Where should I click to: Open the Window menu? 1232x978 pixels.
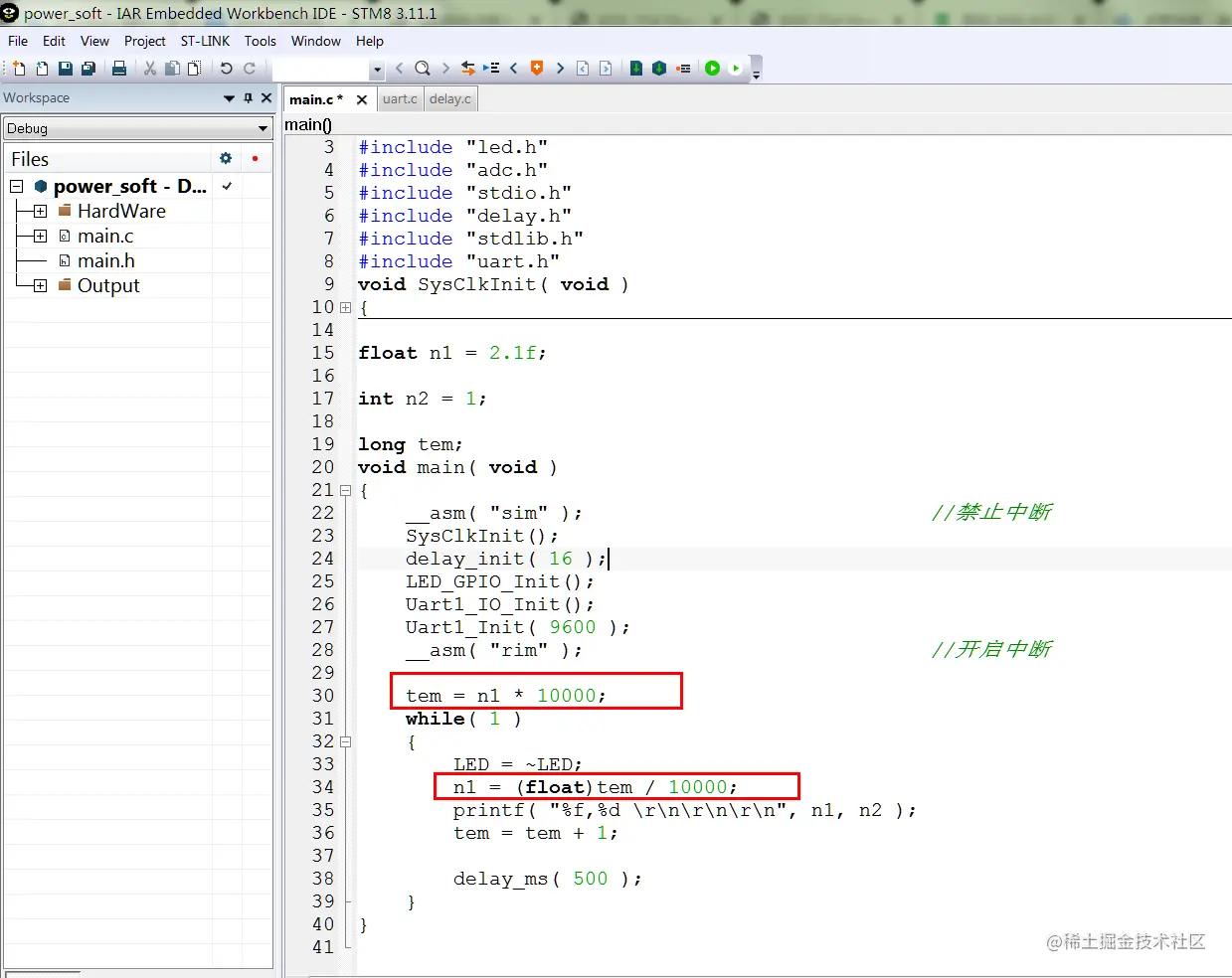click(x=316, y=41)
